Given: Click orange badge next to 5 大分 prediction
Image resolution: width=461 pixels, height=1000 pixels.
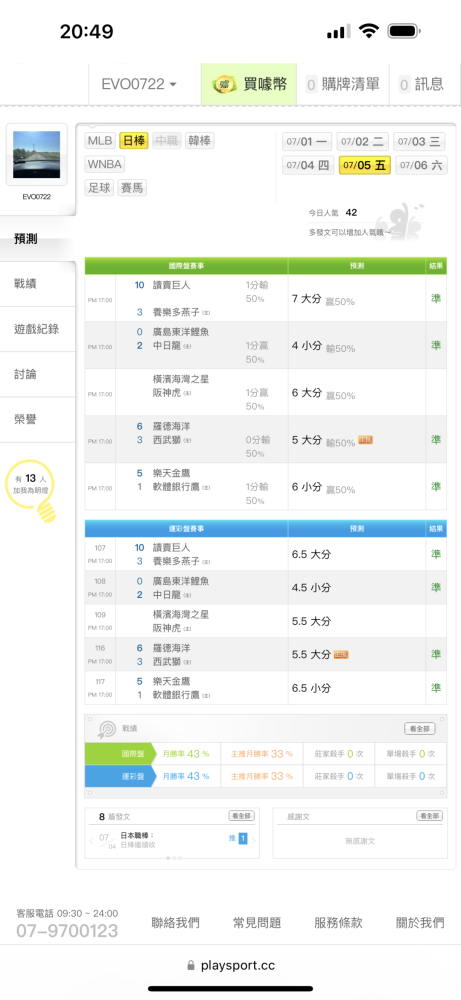Looking at the screenshot, I should (365, 439).
